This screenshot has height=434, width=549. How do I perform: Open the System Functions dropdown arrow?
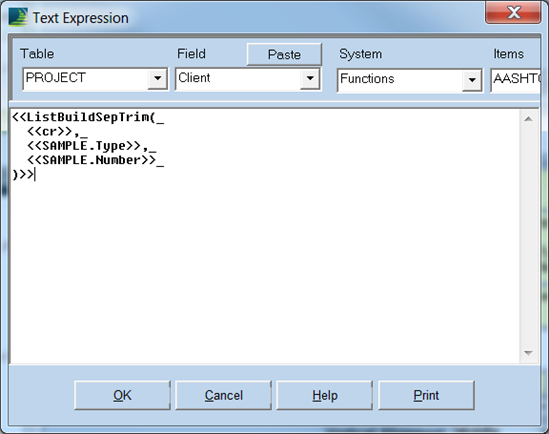pyautogui.click(x=472, y=80)
